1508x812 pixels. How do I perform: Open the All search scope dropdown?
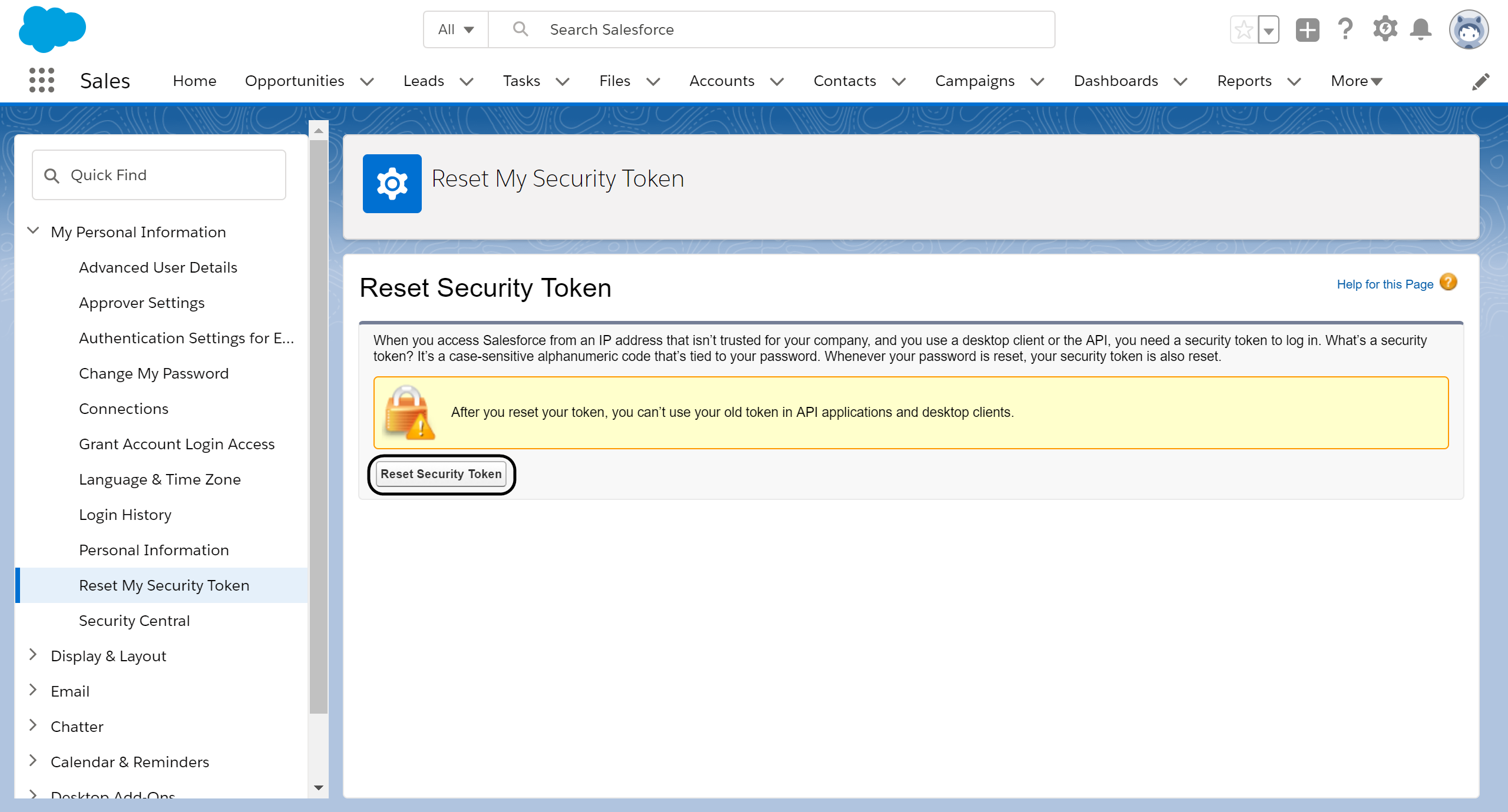[x=456, y=29]
